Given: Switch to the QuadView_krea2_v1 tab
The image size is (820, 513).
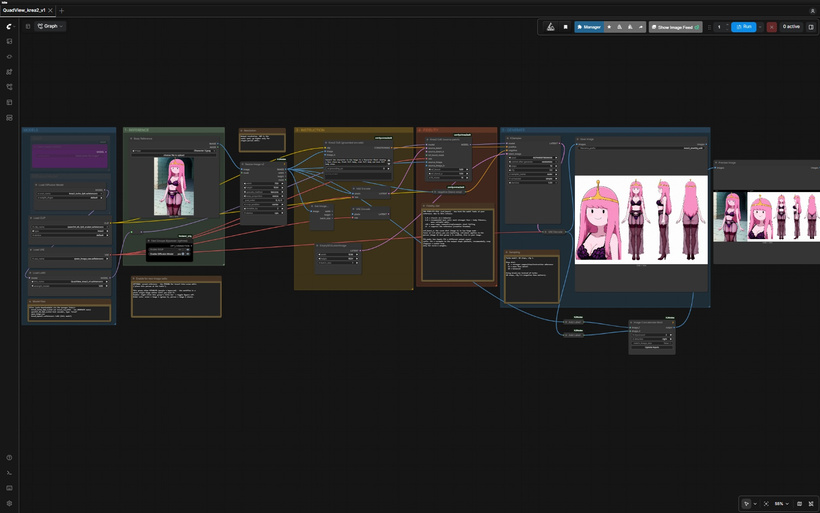Looking at the screenshot, I should click(24, 10).
